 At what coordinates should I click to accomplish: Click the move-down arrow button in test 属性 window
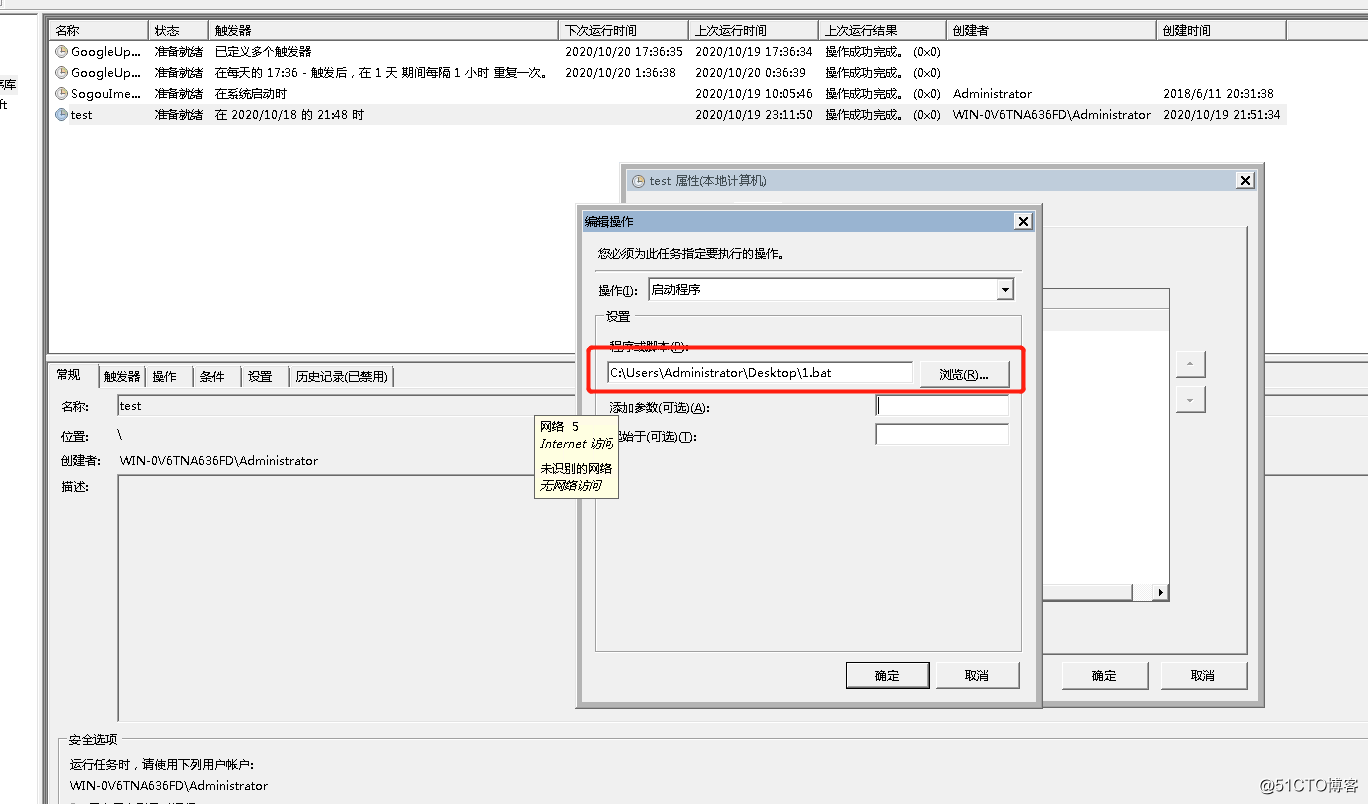click(x=1190, y=399)
